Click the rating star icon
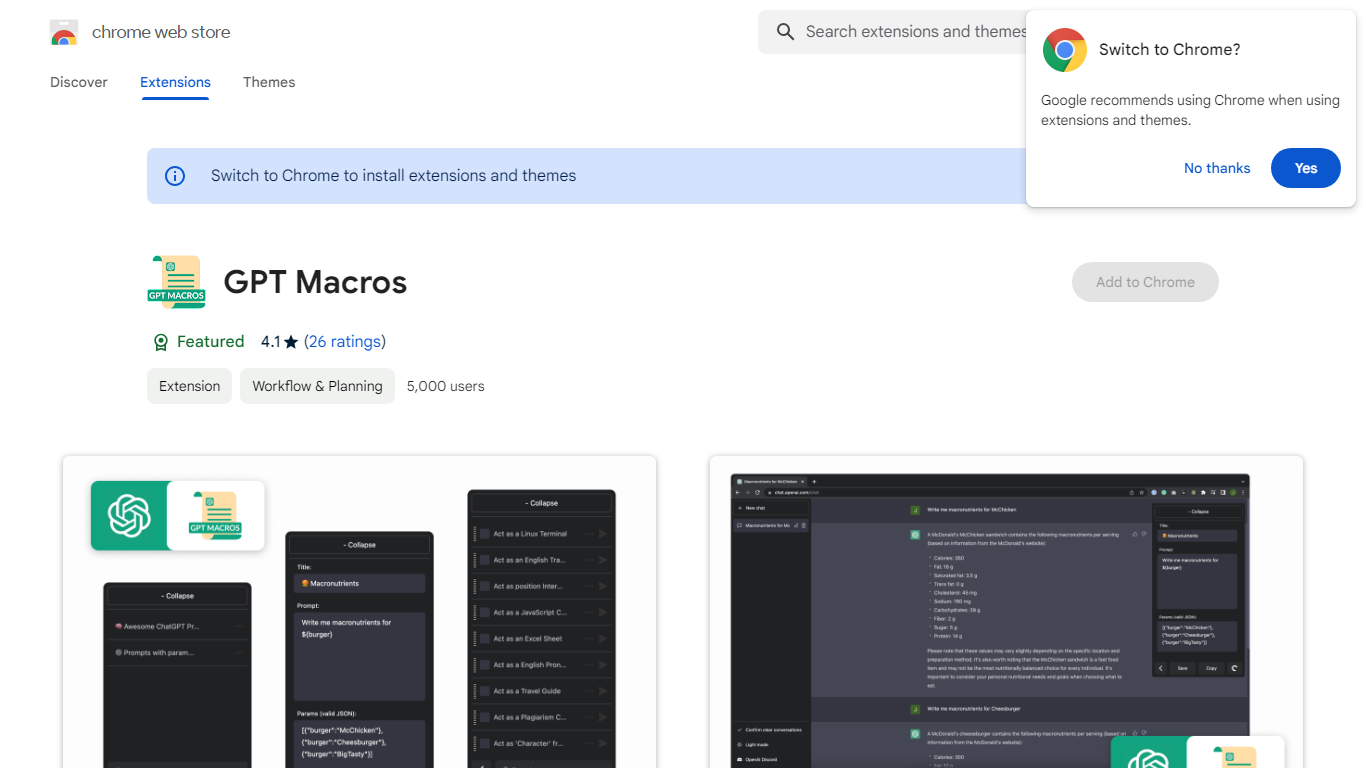The width and height of the screenshot is (1366, 768). coord(291,342)
